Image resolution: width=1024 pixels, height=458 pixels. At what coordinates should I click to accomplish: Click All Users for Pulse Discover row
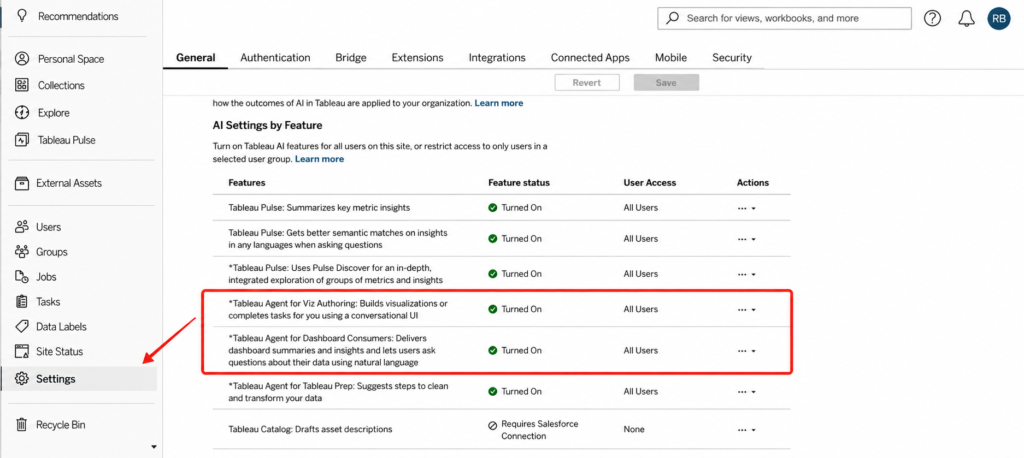641,274
